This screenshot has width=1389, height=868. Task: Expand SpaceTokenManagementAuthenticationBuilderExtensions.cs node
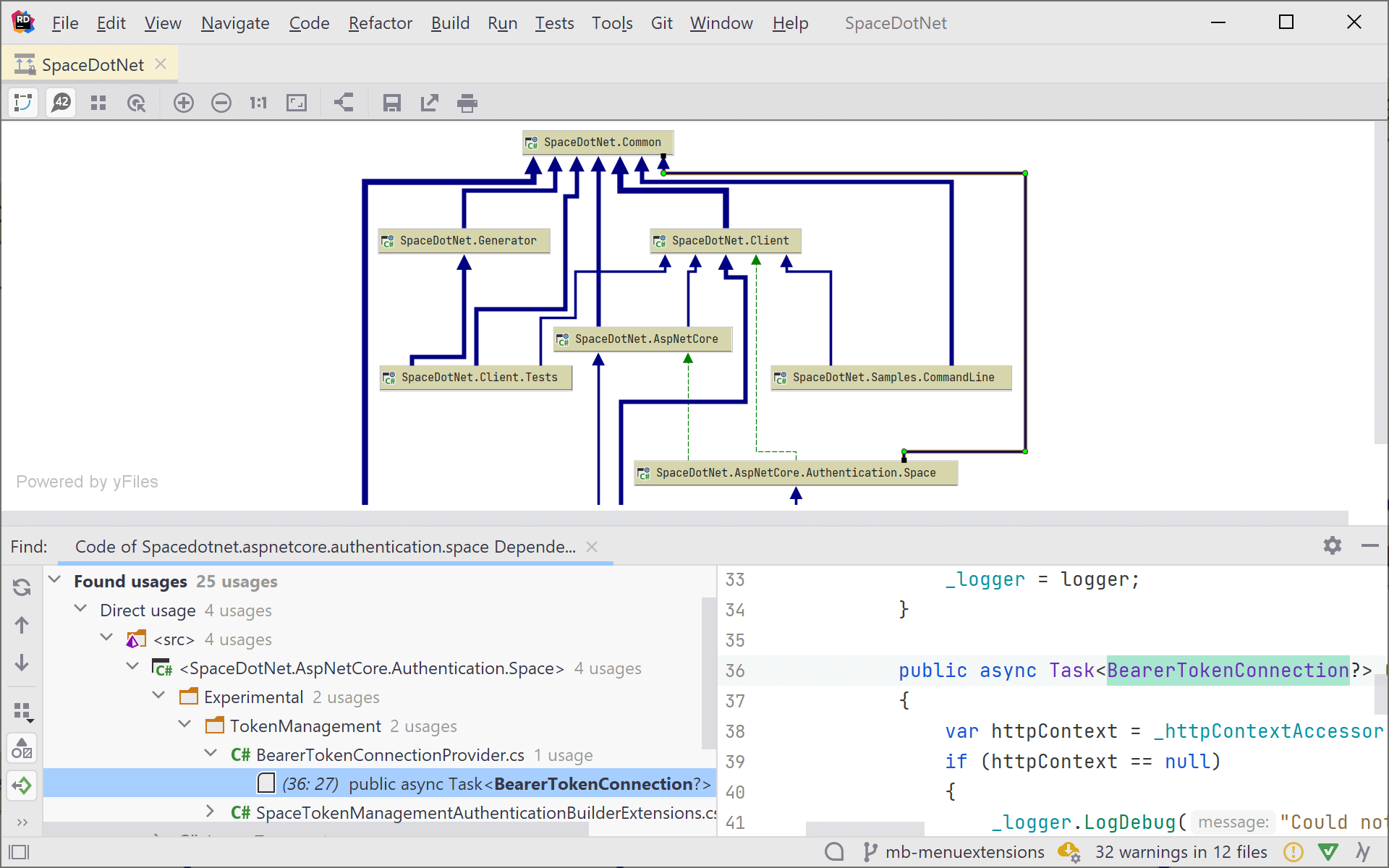211,812
